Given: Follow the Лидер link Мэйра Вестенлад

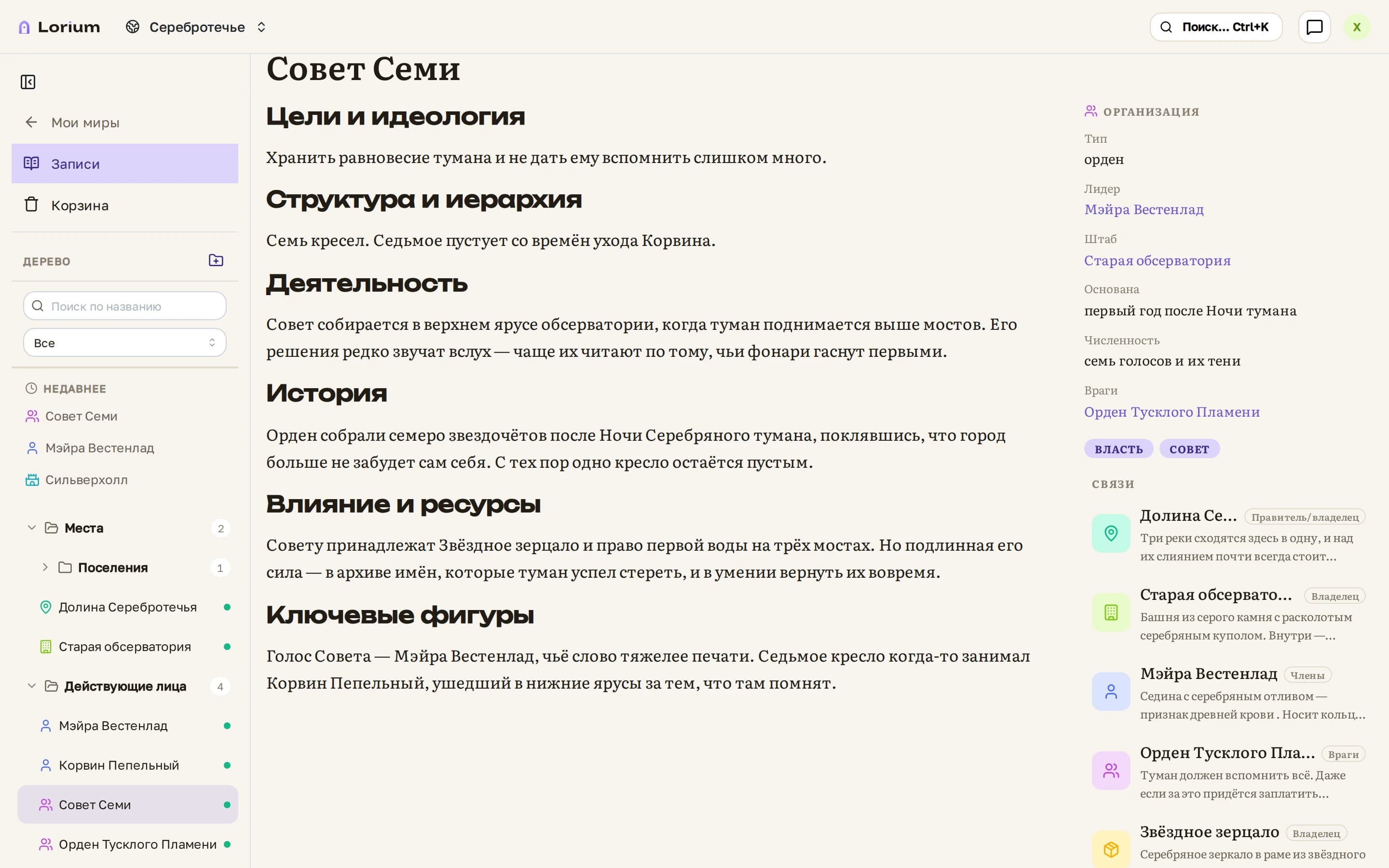Looking at the screenshot, I should pos(1144,210).
